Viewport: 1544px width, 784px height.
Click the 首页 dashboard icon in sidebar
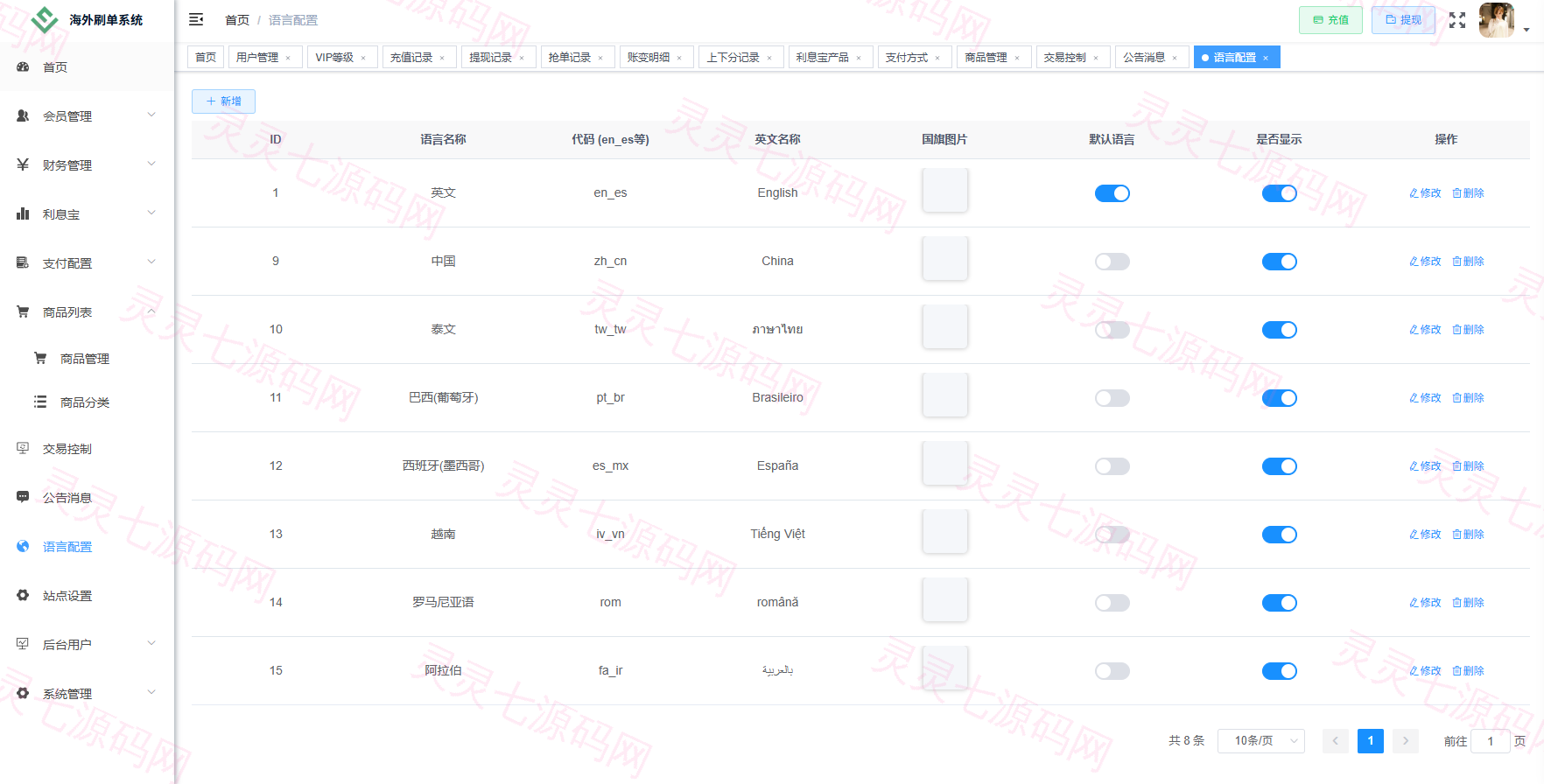pyautogui.click(x=23, y=67)
